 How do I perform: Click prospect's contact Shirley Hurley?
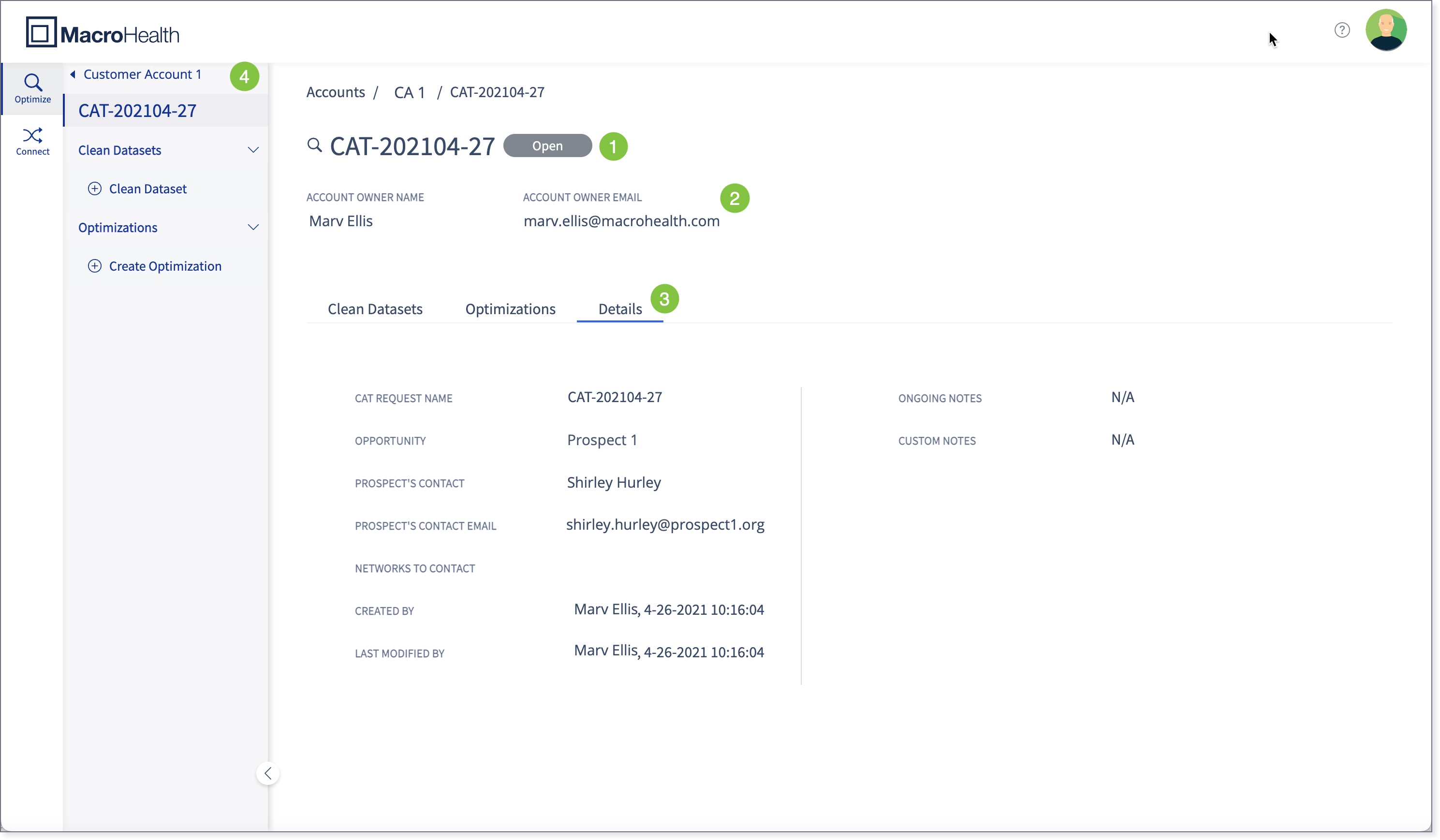click(614, 482)
